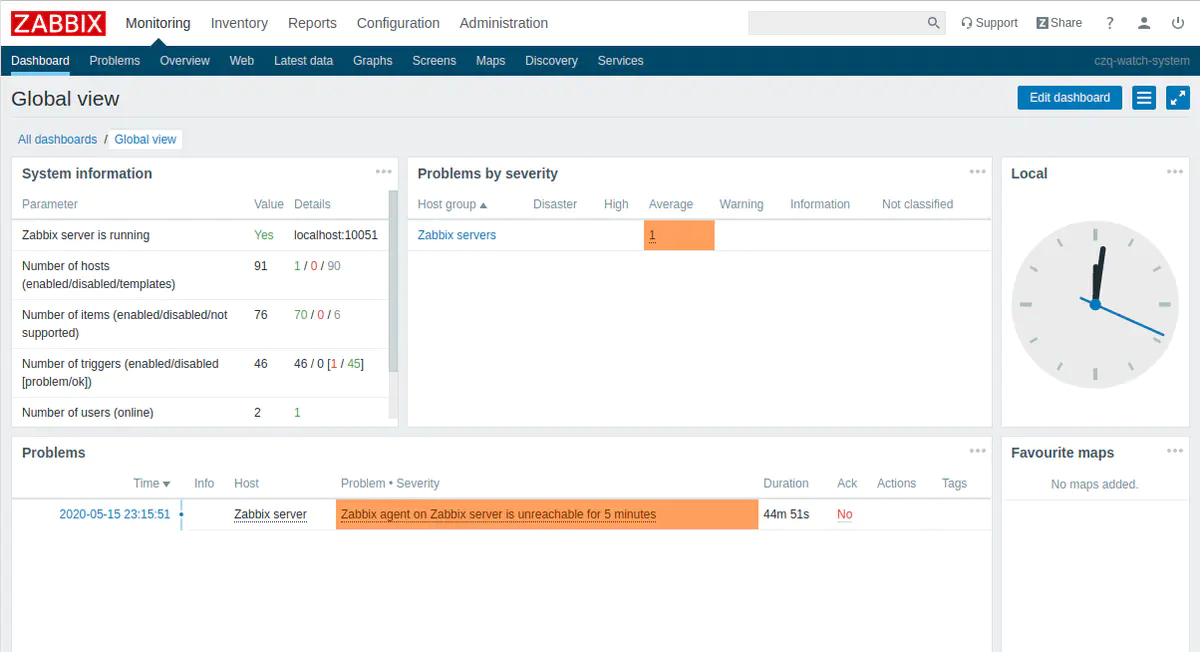
Task: Open the Reports menu
Action: [x=312, y=23]
